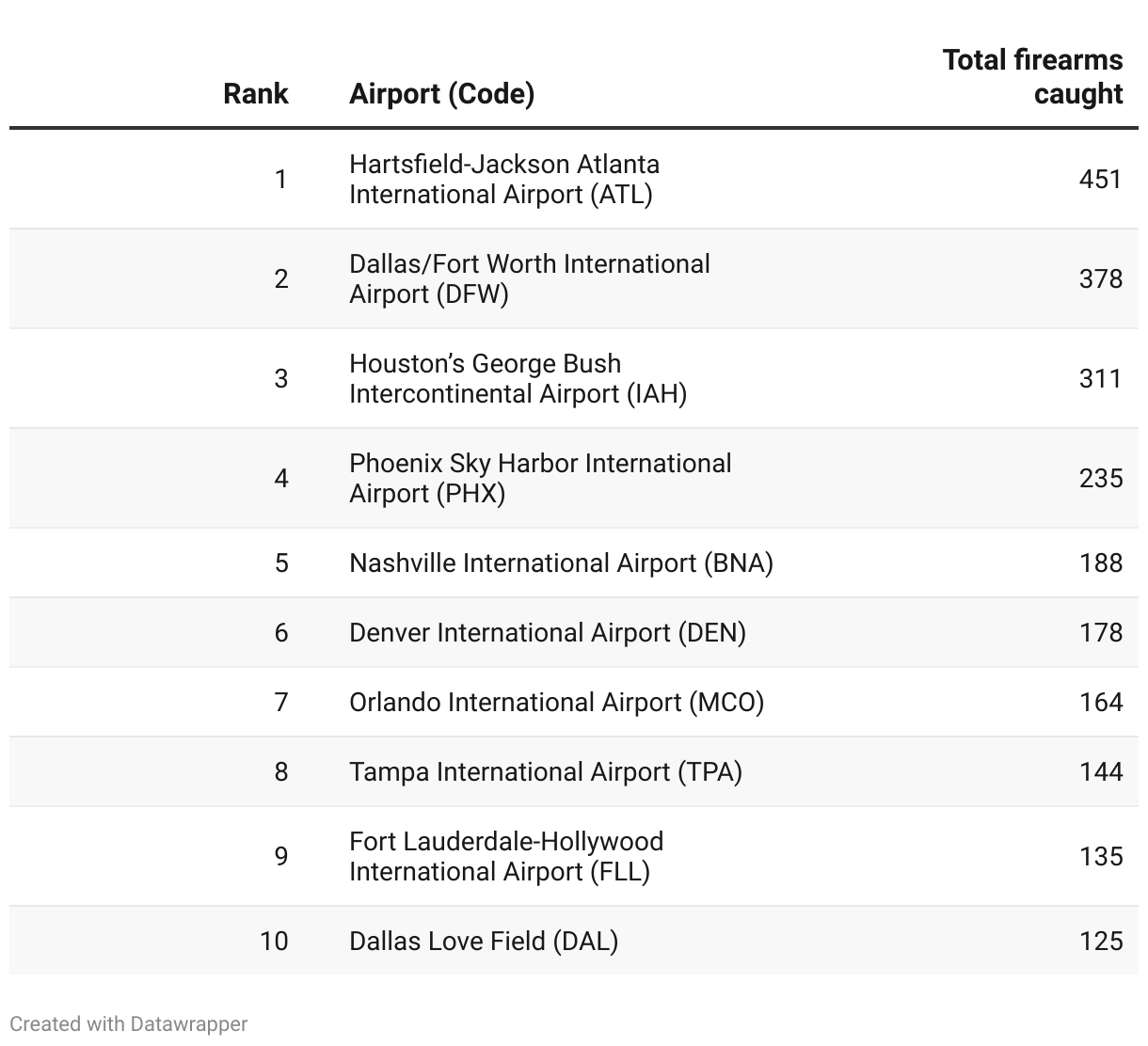This screenshot has height=1046, width=1148.
Task: Click the 378 firearms value
Action: pos(1100,278)
